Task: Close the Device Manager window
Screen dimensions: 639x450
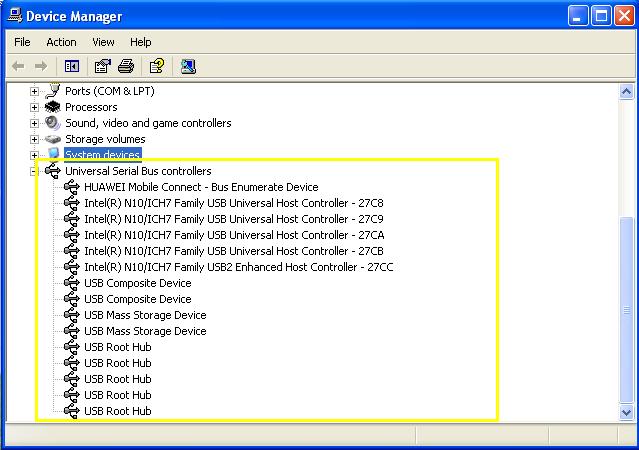Action: coord(624,16)
